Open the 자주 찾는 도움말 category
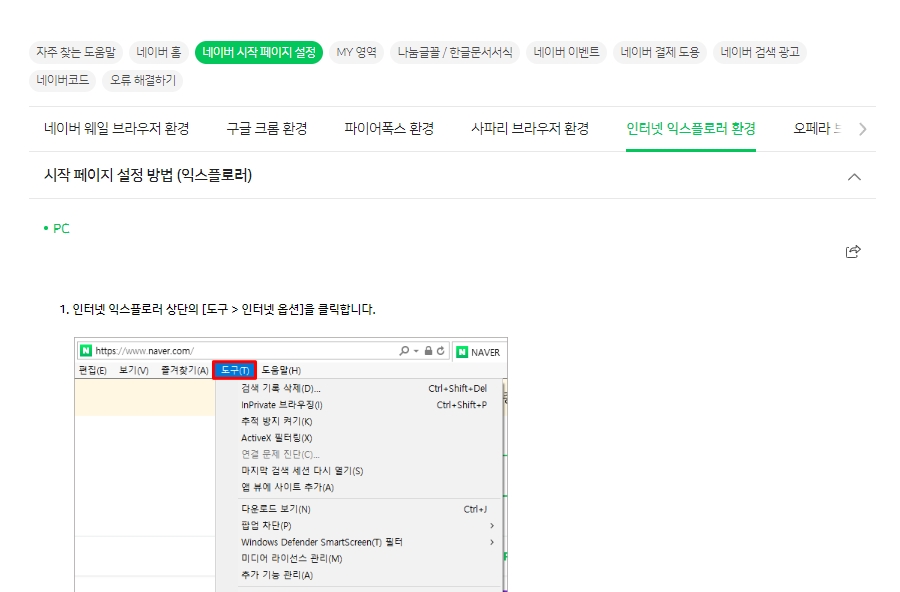The height and width of the screenshot is (592, 900). pos(76,52)
